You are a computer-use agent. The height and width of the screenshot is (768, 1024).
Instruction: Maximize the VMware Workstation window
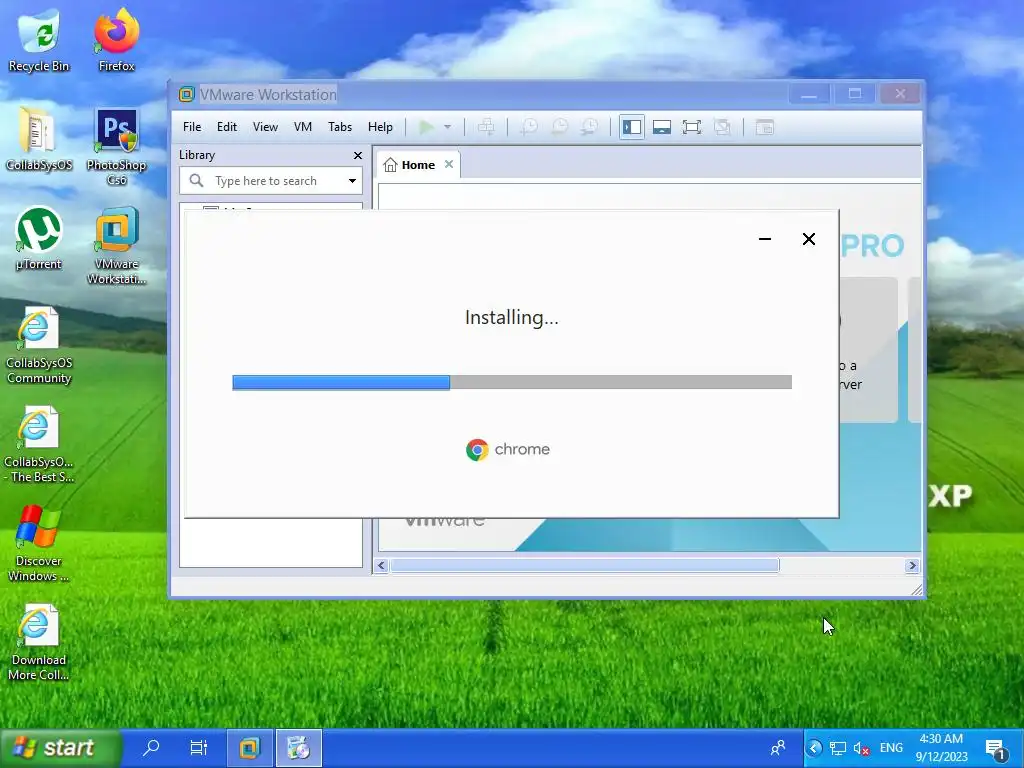[x=855, y=94]
